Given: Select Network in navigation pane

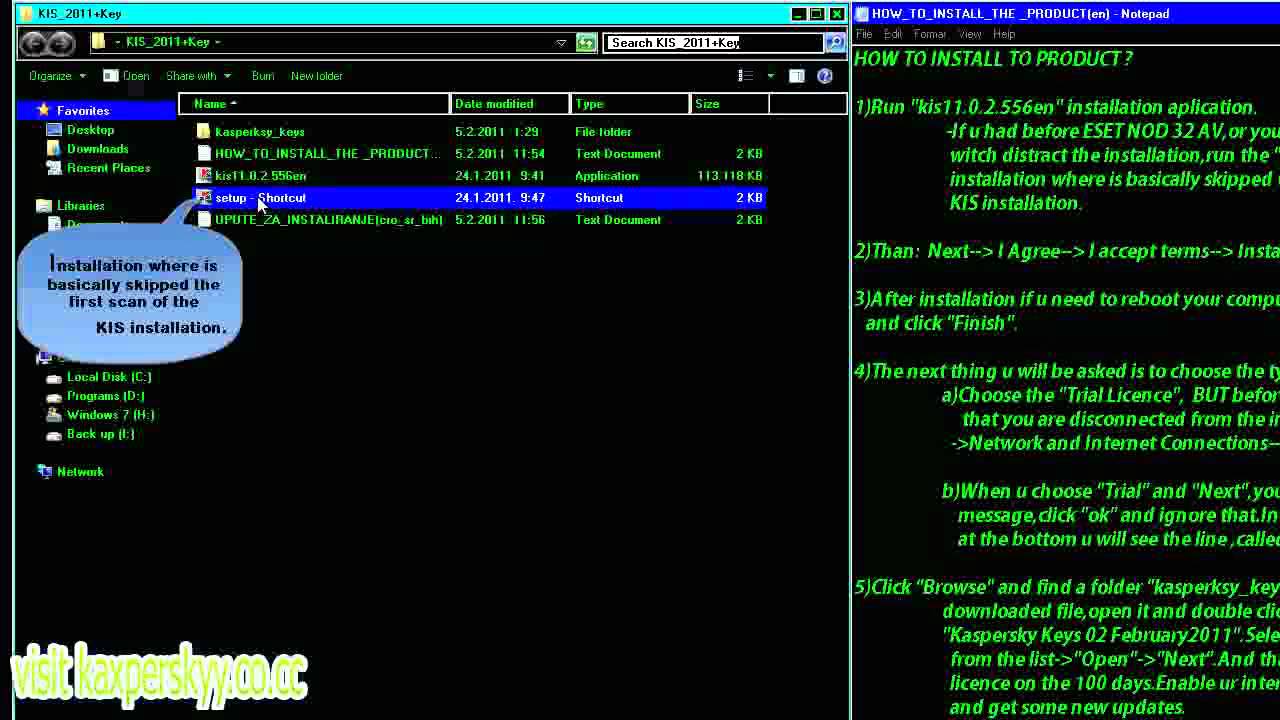Looking at the screenshot, I should [x=80, y=472].
